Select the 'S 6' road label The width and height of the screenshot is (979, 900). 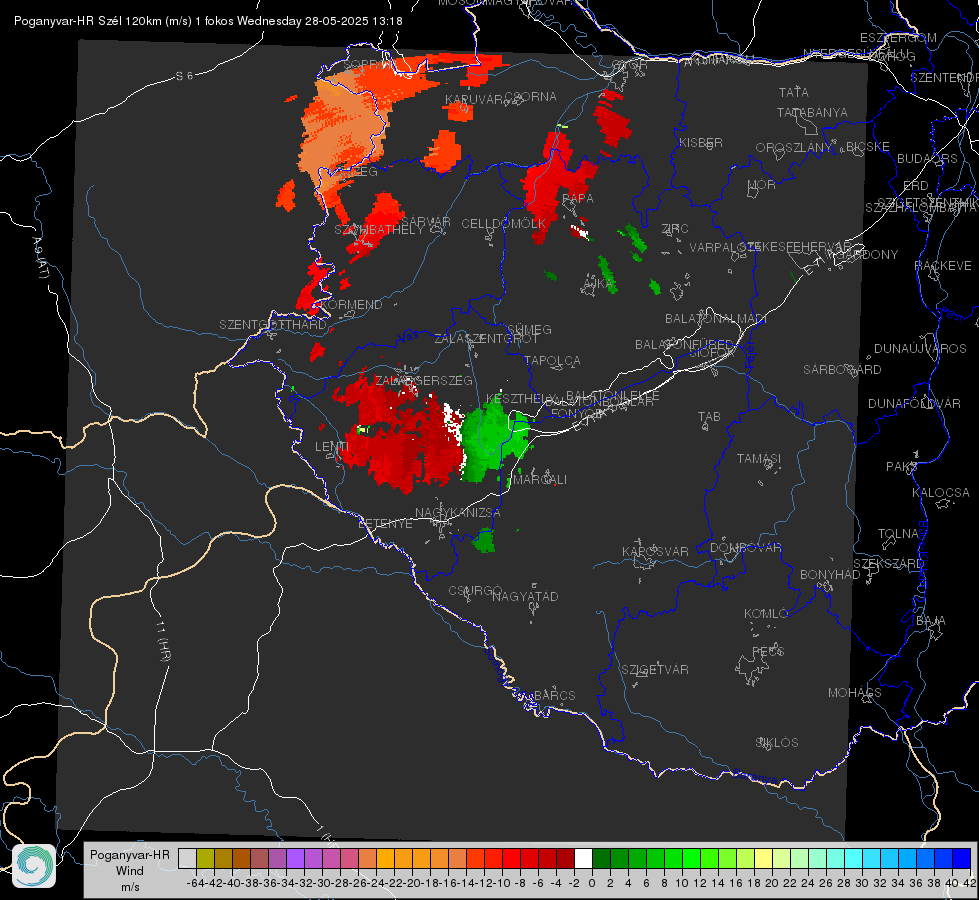(184, 76)
